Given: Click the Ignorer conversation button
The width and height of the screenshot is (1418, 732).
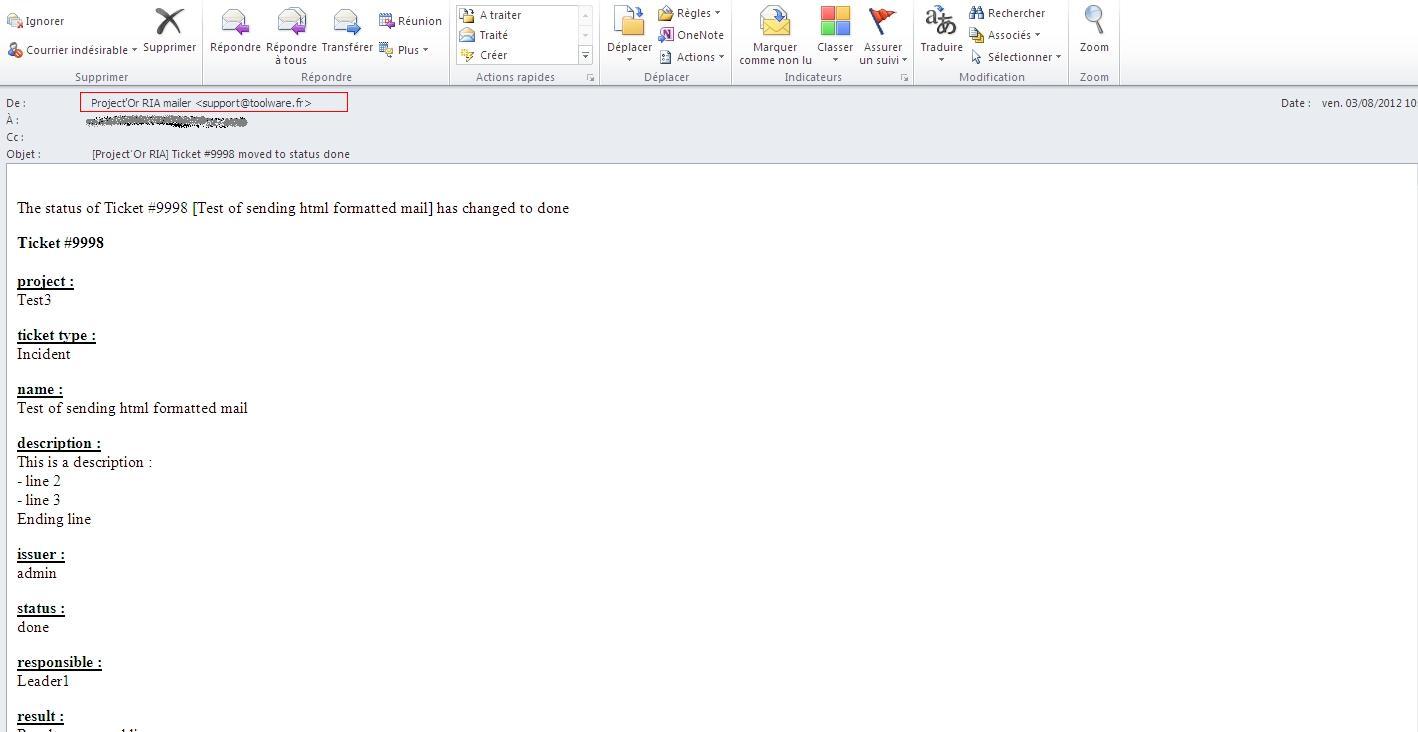Looking at the screenshot, I should tap(36, 21).
